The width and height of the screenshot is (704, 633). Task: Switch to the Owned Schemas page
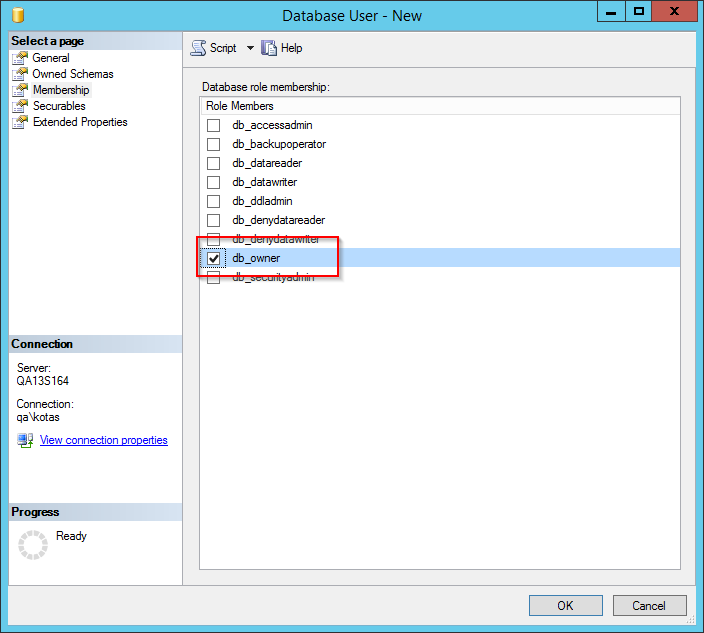click(x=73, y=74)
